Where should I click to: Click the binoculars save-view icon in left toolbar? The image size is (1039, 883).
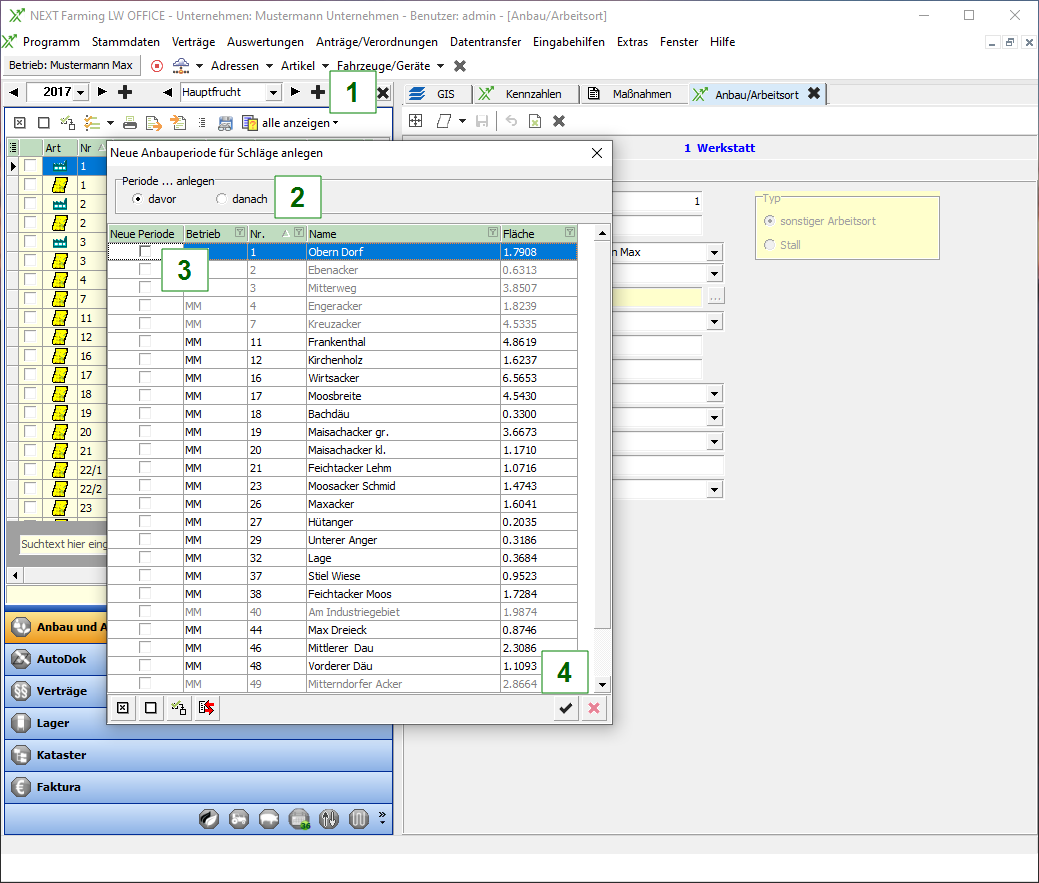pyautogui.click(x=225, y=123)
